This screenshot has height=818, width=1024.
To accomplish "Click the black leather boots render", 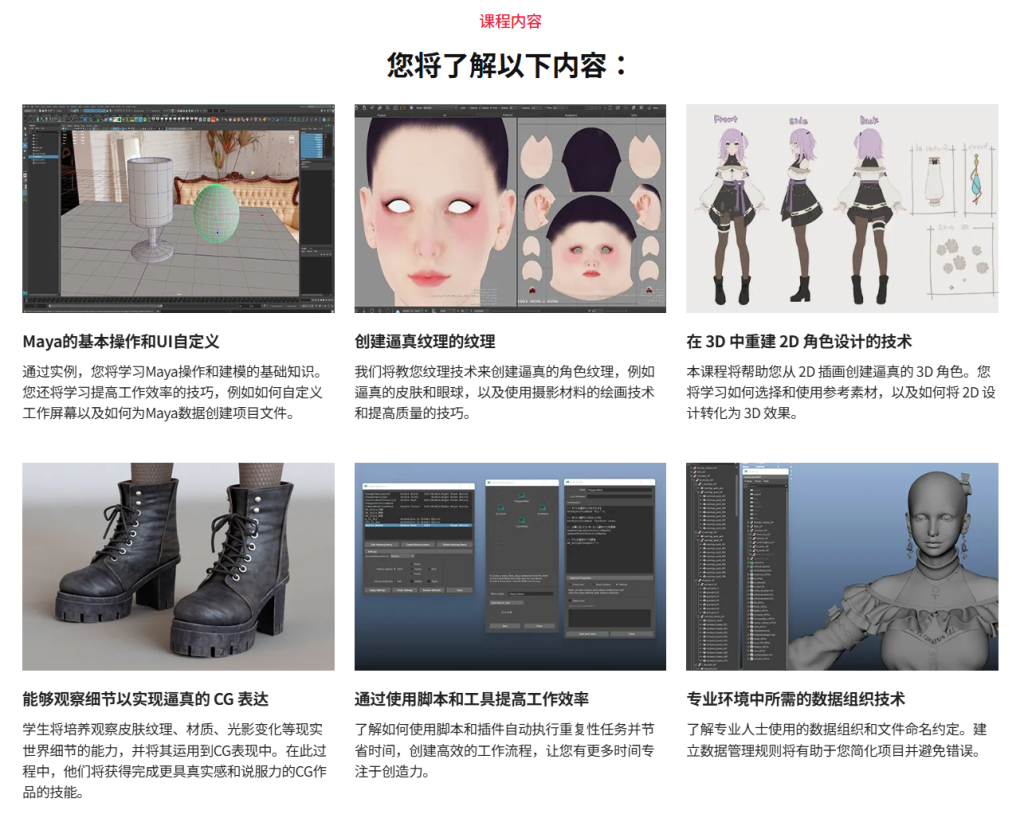I will (178, 566).
